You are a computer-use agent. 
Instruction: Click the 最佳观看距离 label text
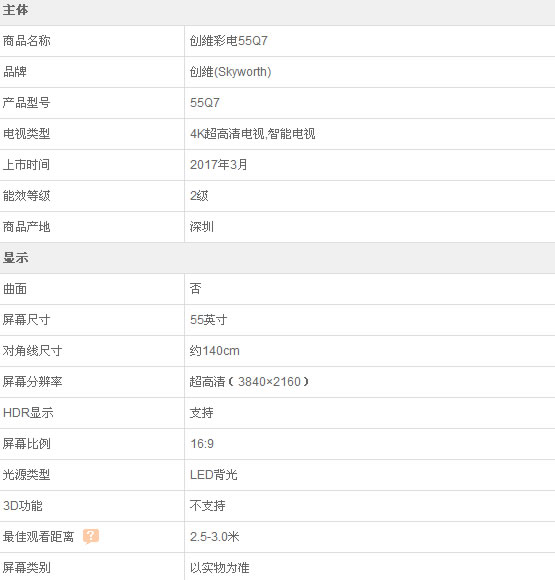pos(38,537)
